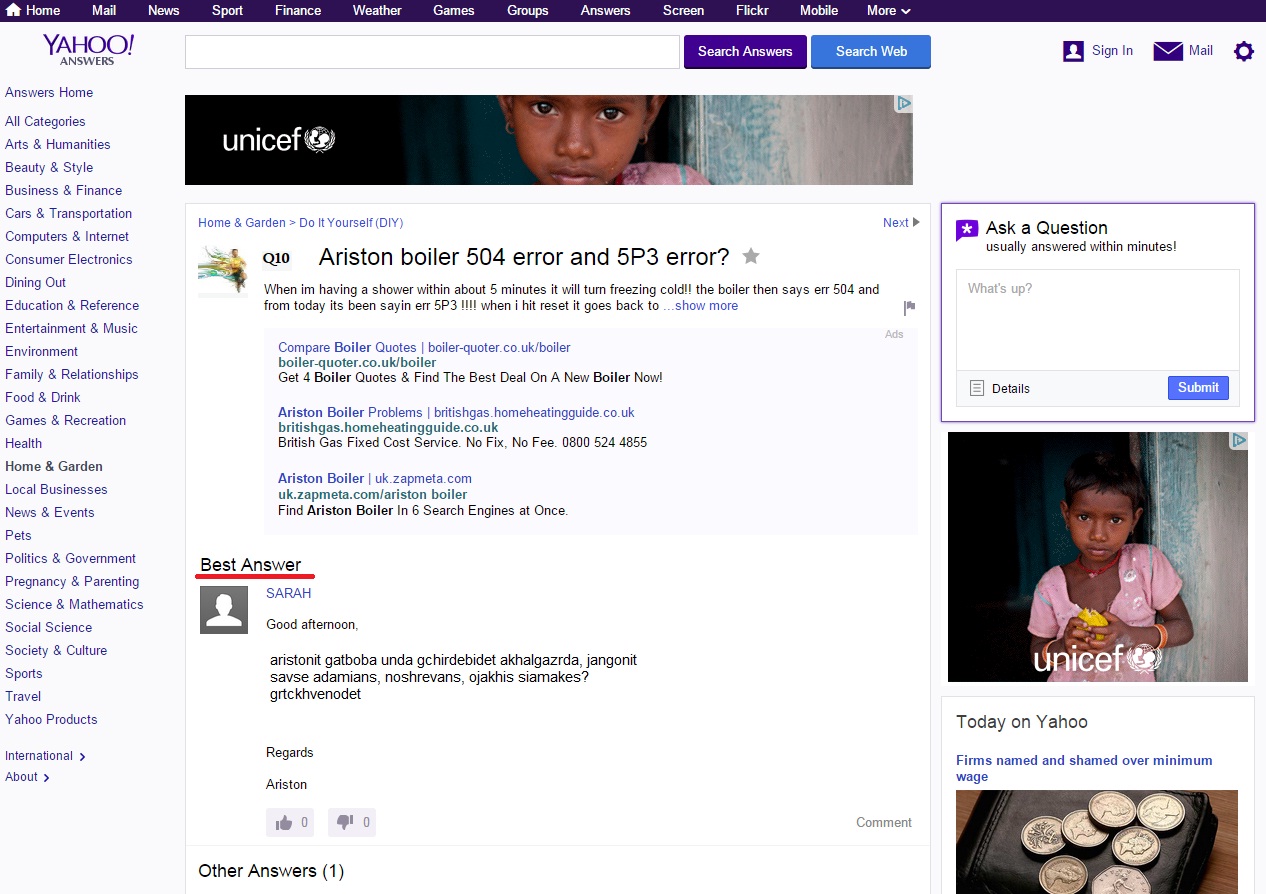Select Education & Reference category
The width and height of the screenshot is (1266, 894).
[72, 306]
